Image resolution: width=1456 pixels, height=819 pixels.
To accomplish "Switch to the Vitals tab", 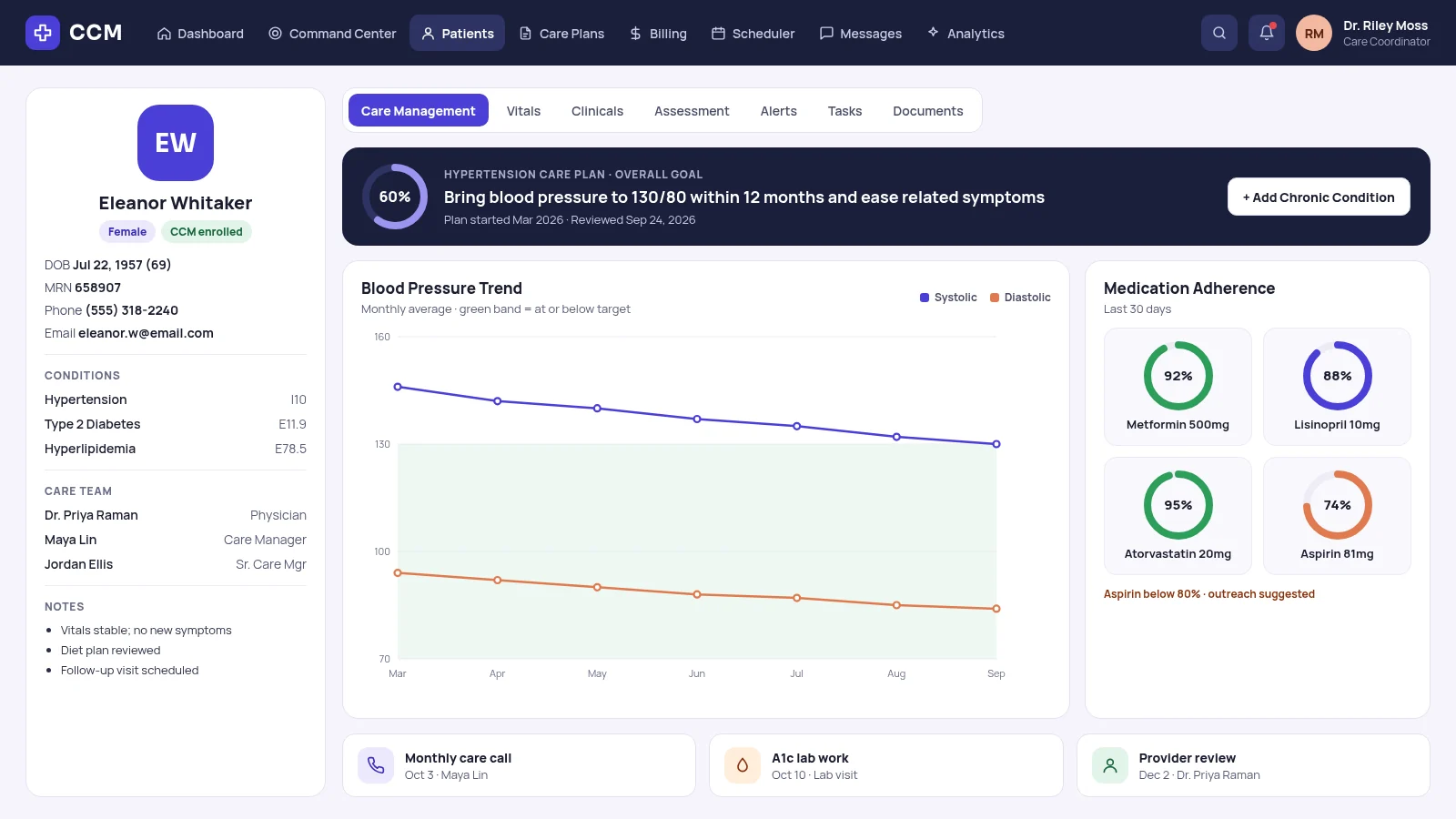I will click(523, 110).
